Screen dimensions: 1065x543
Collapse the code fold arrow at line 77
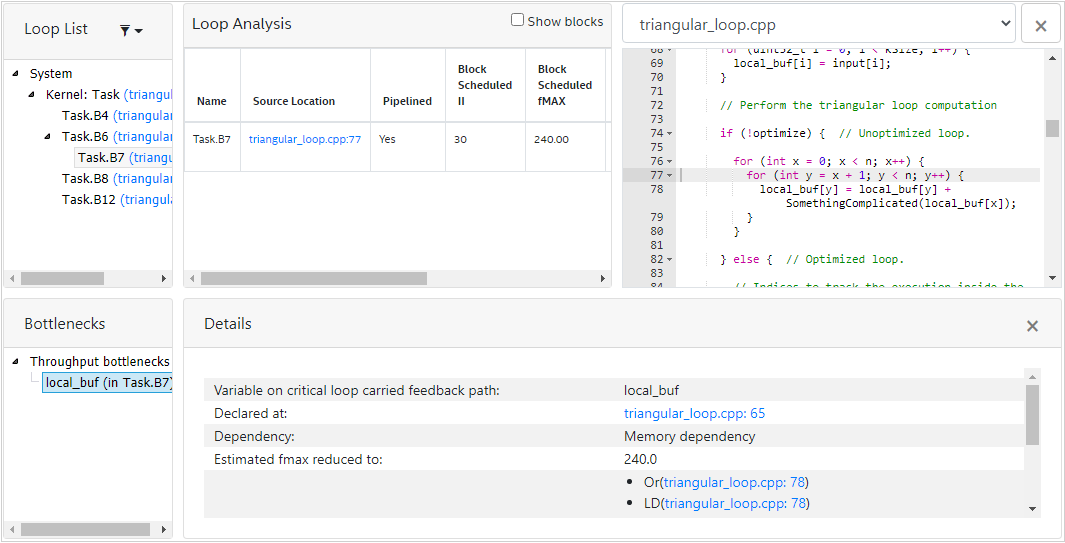tap(670, 175)
